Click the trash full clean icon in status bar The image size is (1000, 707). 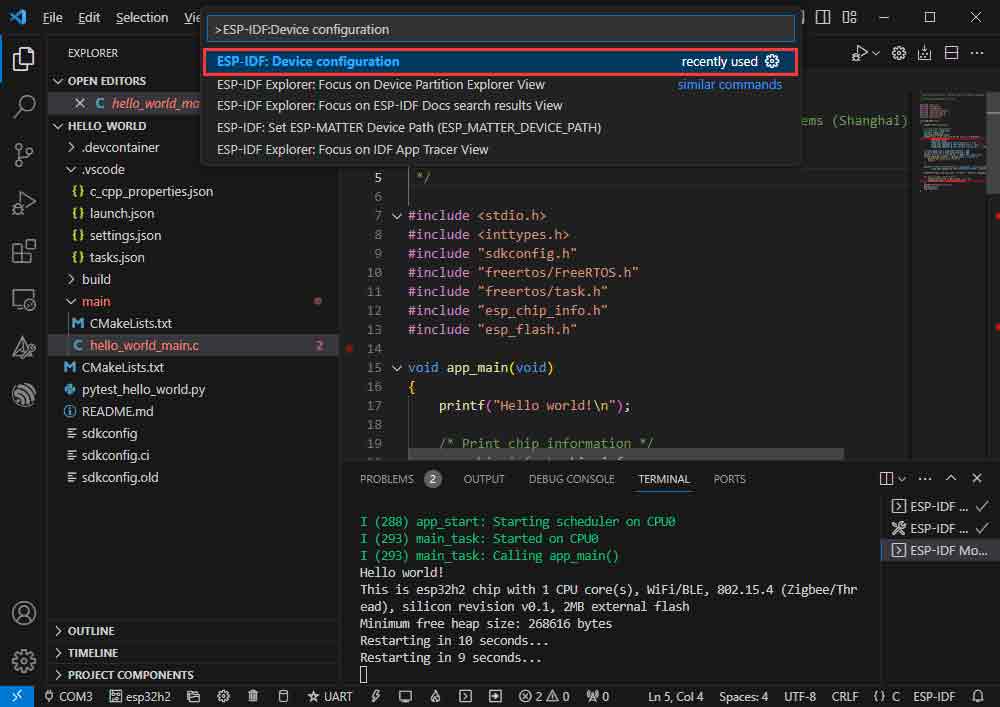pyautogui.click(x=253, y=697)
